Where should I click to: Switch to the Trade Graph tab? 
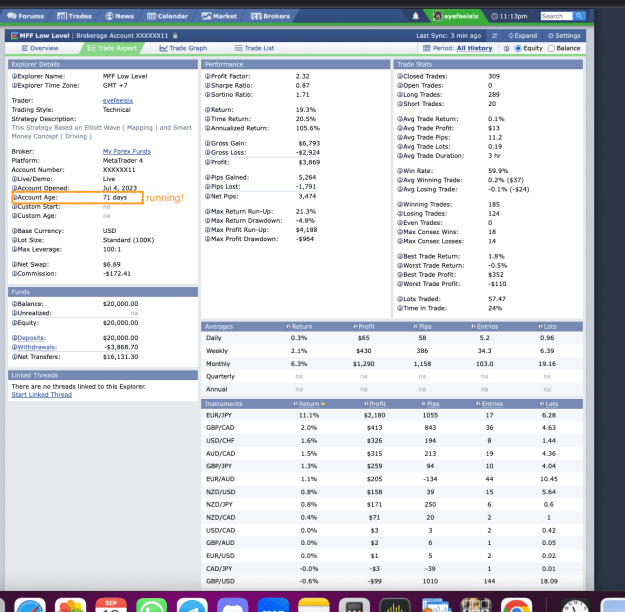click(183, 48)
